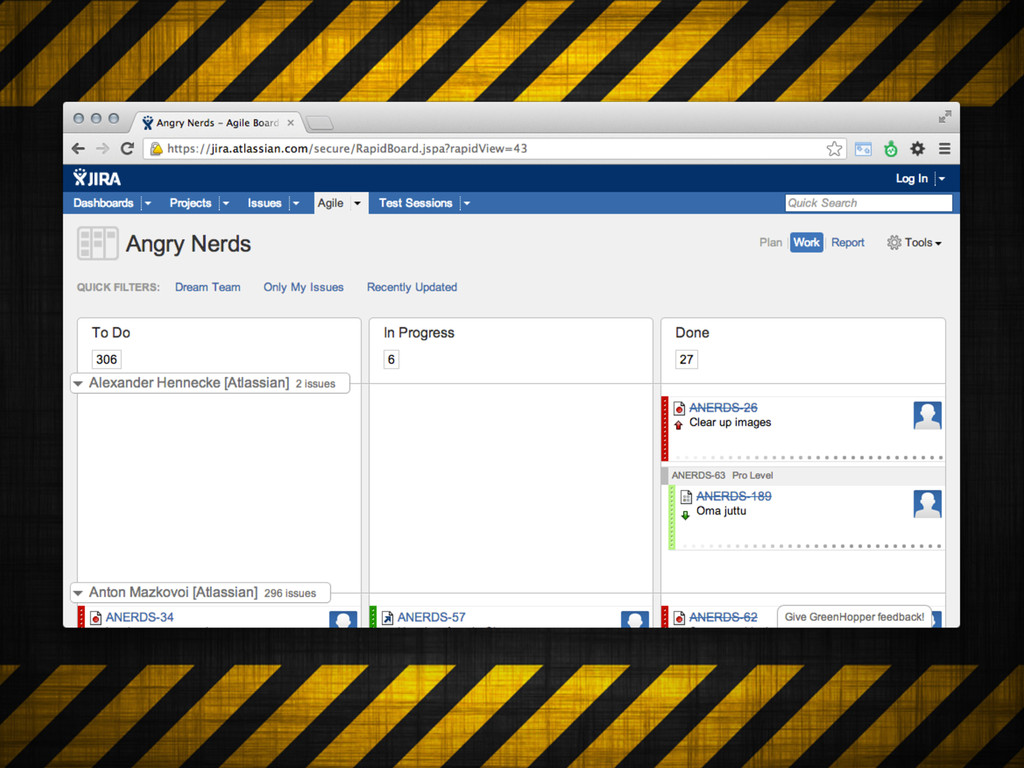Open the Agile dropdown arrow
Image resolution: width=1024 pixels, height=768 pixels.
(357, 203)
